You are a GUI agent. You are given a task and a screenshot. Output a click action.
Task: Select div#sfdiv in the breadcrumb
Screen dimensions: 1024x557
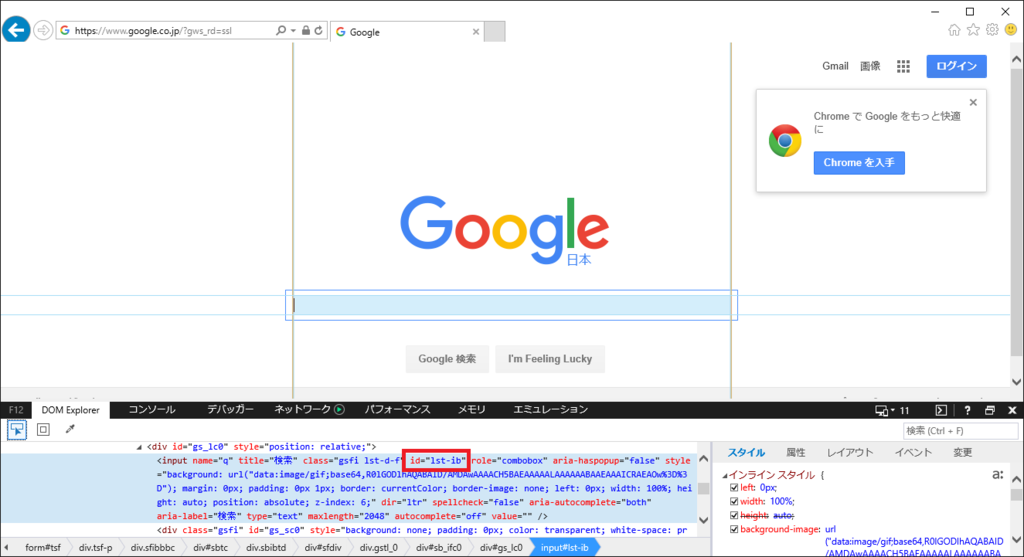click(323, 548)
